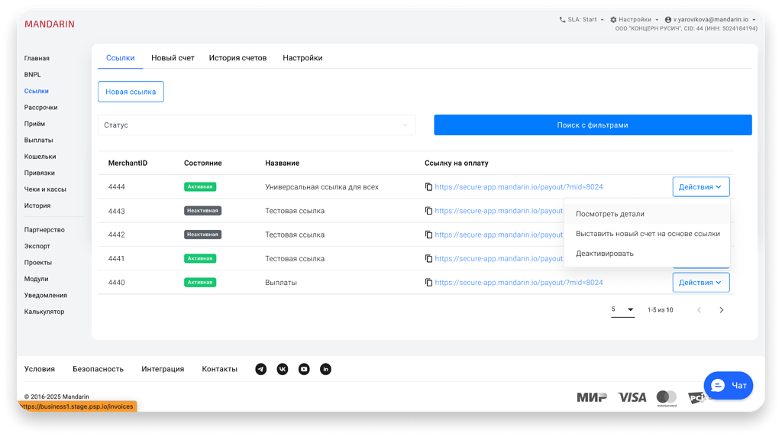Image resolution: width=782 pixels, height=438 pixels.
Task: Copy payment link for merchant 4440
Action: point(428,282)
